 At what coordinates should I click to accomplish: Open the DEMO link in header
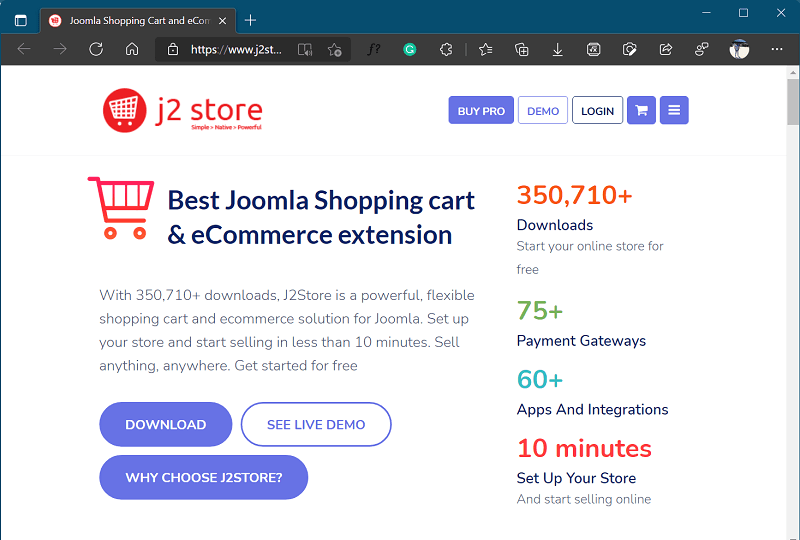(543, 110)
